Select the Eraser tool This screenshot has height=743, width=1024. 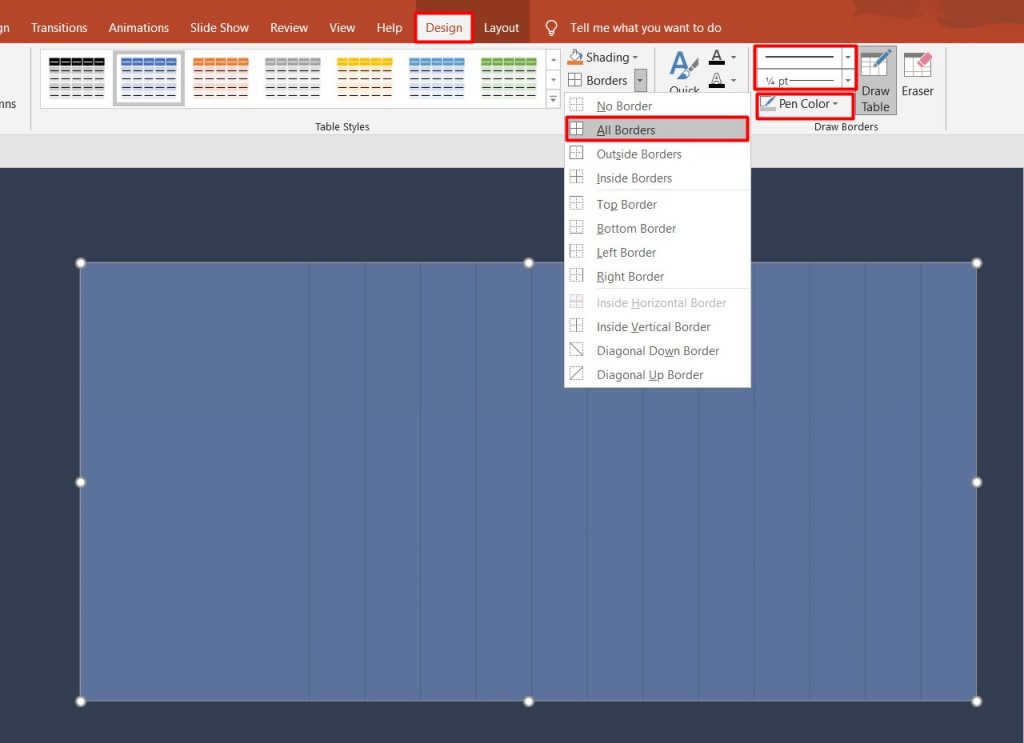tap(917, 74)
